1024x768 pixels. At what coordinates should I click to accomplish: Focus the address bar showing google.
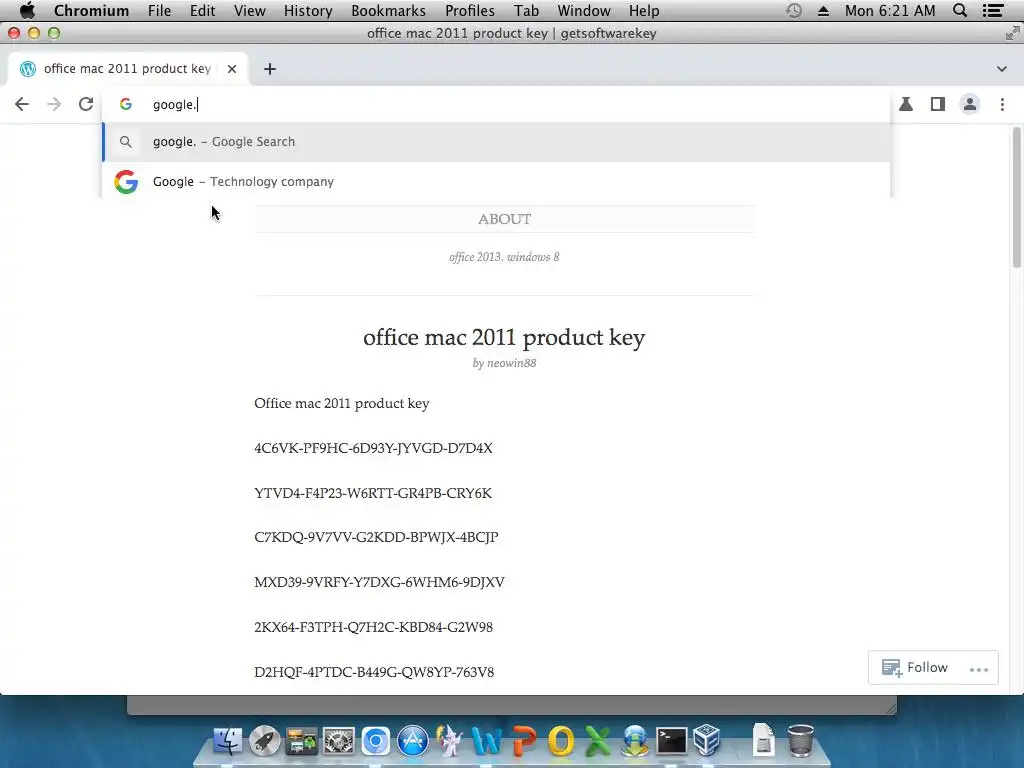496,104
